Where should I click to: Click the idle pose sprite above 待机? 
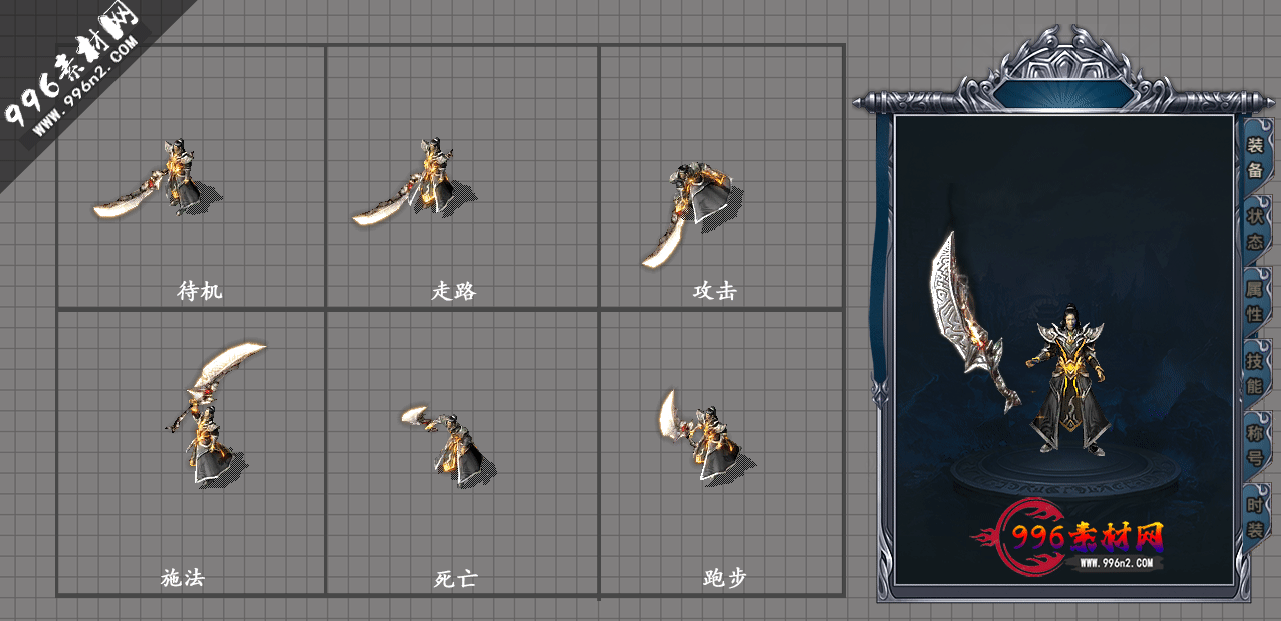point(158,179)
